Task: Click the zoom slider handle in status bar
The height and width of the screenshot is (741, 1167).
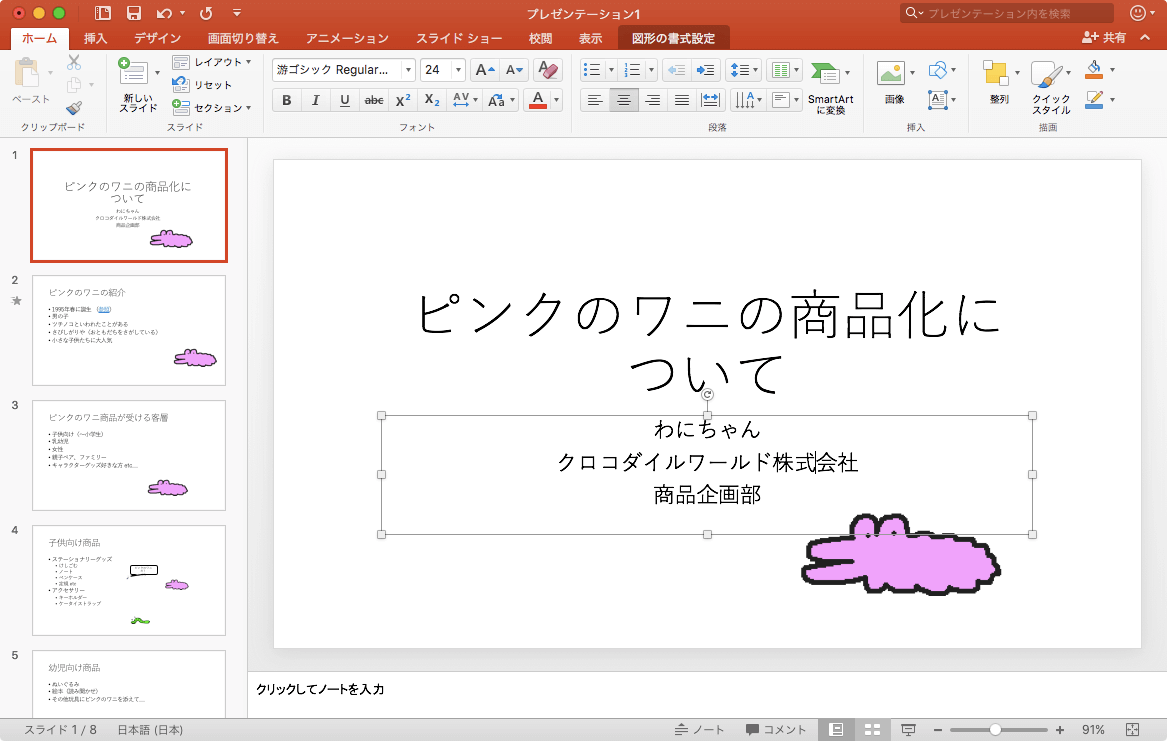Action: click(x=995, y=730)
